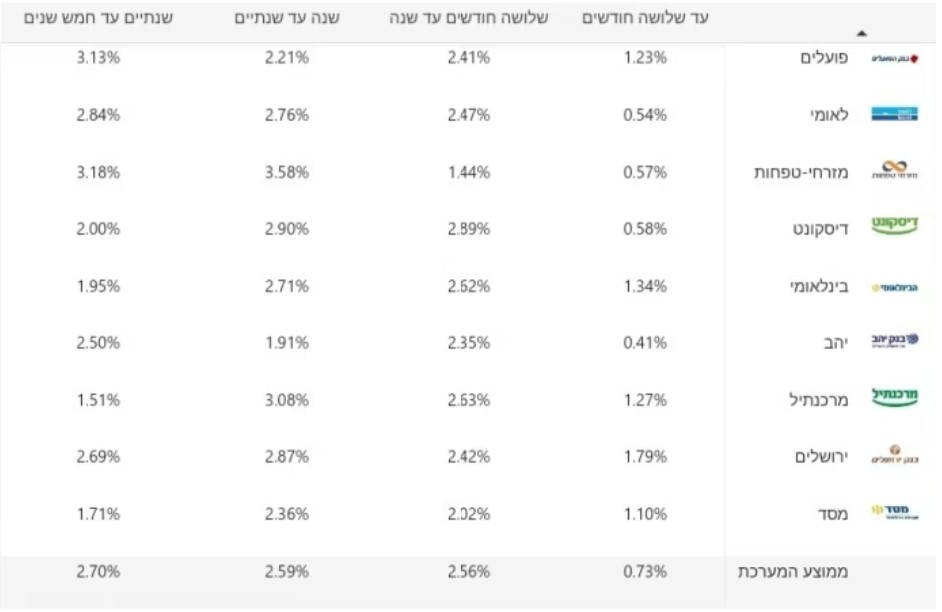Click Mercantile's 3.08% rate cell
Image resolution: width=942 pixels, height=612 pixels.
287,400
